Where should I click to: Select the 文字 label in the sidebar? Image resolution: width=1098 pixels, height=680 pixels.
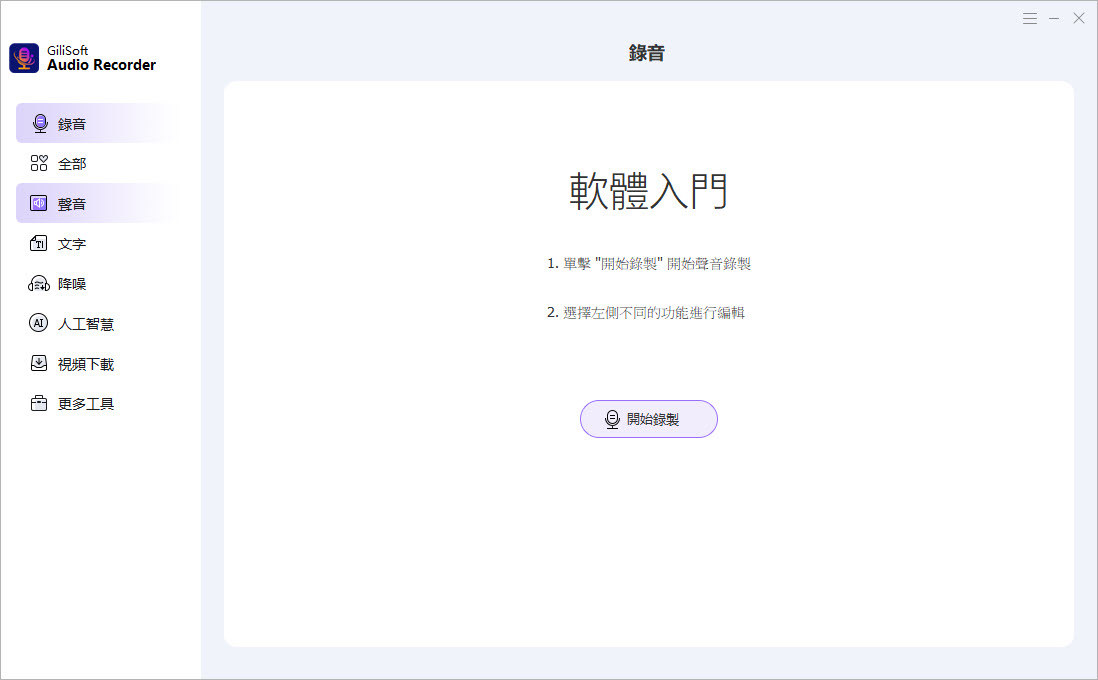72,244
